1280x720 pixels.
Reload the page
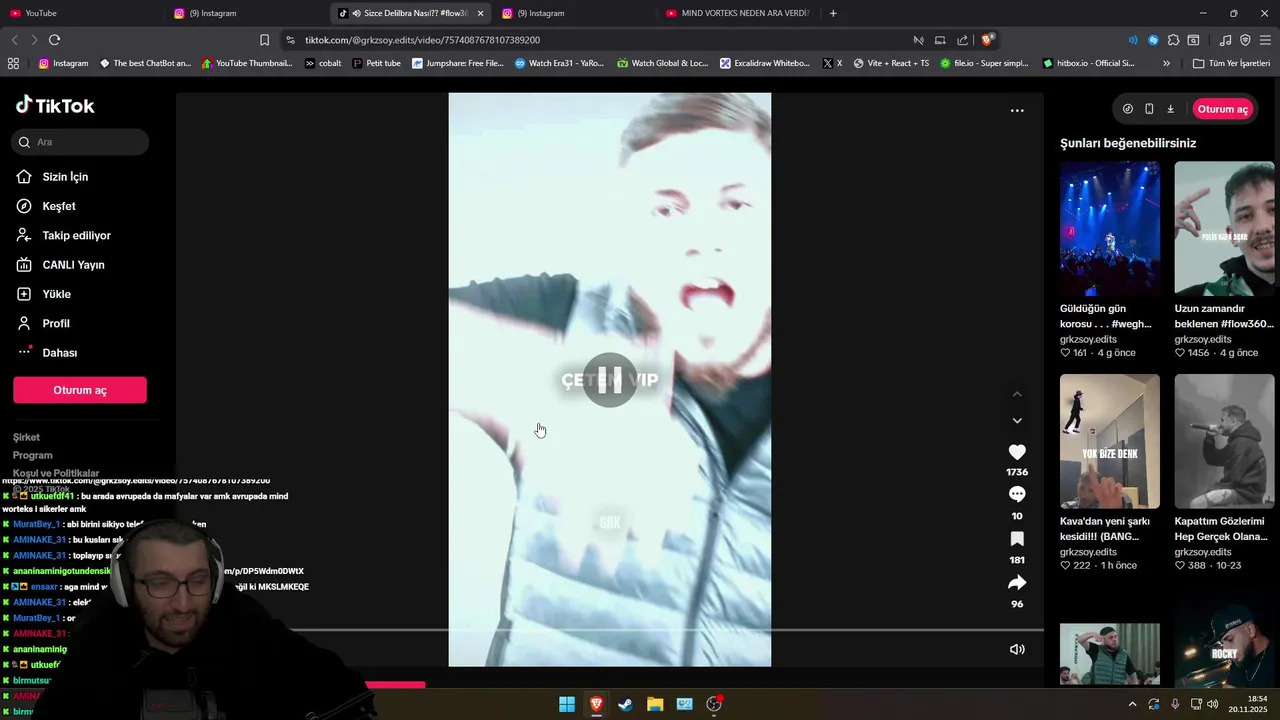54,40
